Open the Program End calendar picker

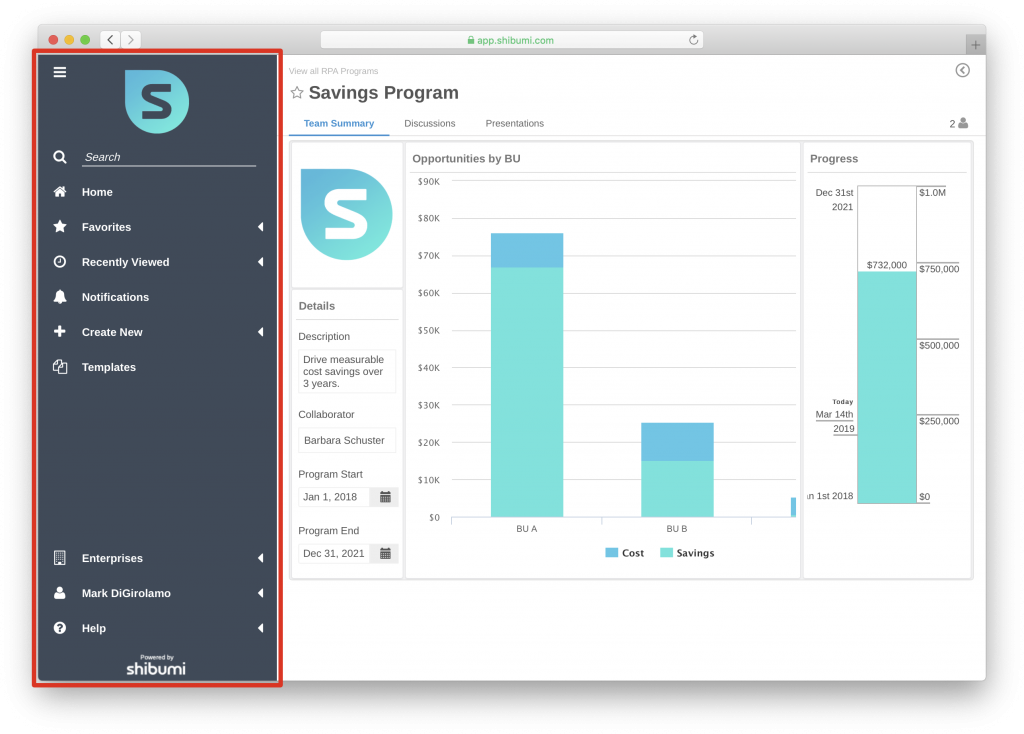(385, 553)
